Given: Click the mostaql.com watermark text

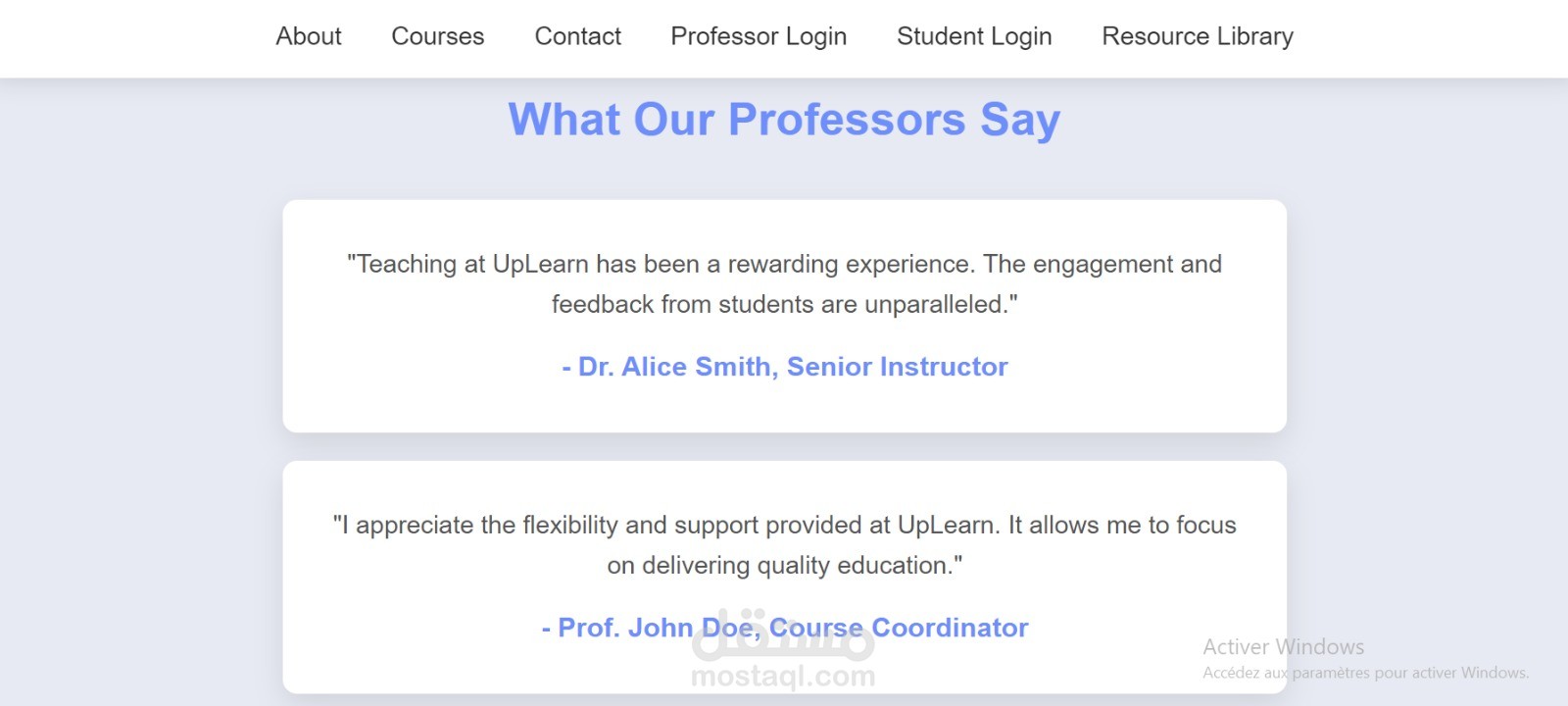Looking at the screenshot, I should click(x=783, y=676).
